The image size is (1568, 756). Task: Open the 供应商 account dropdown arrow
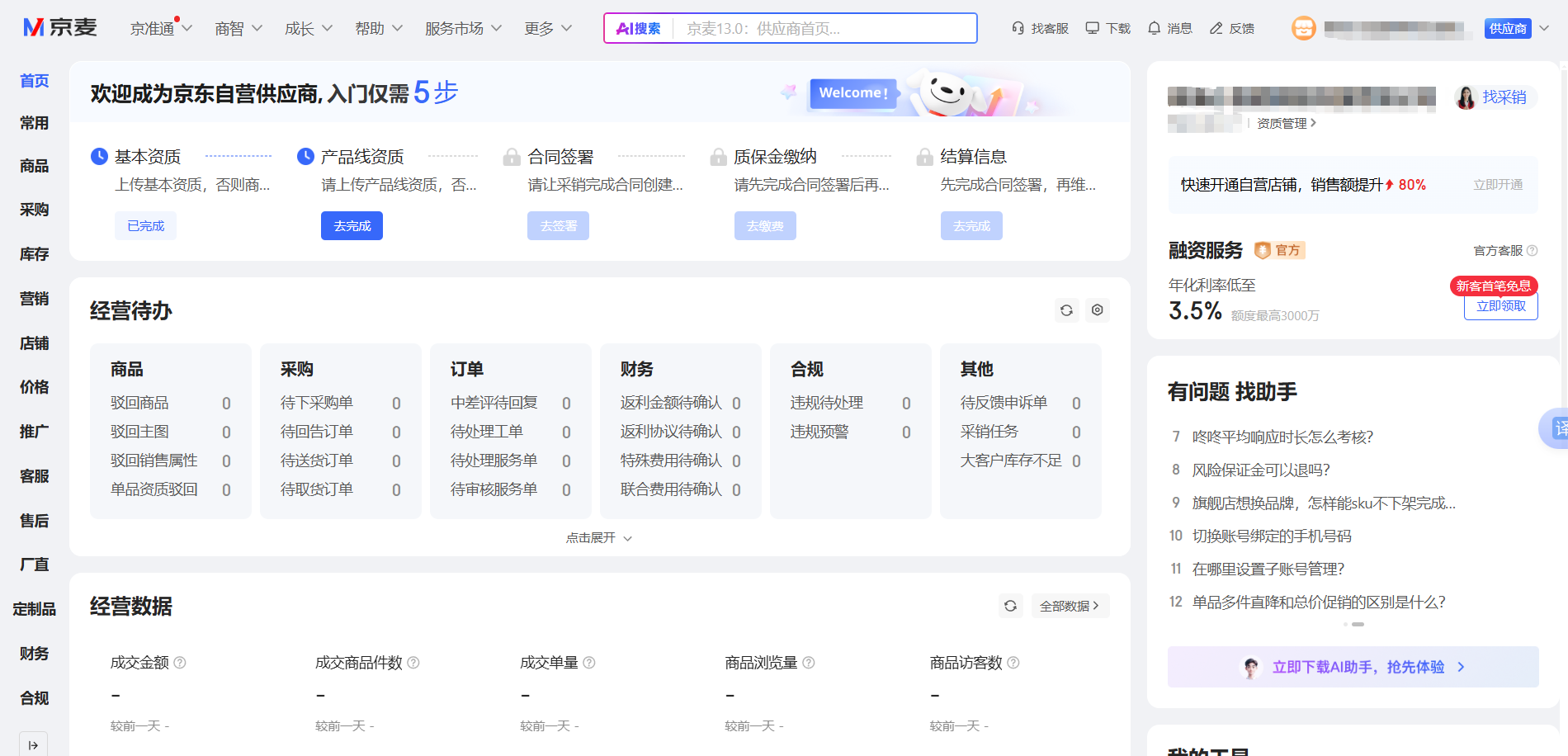pos(1544,28)
